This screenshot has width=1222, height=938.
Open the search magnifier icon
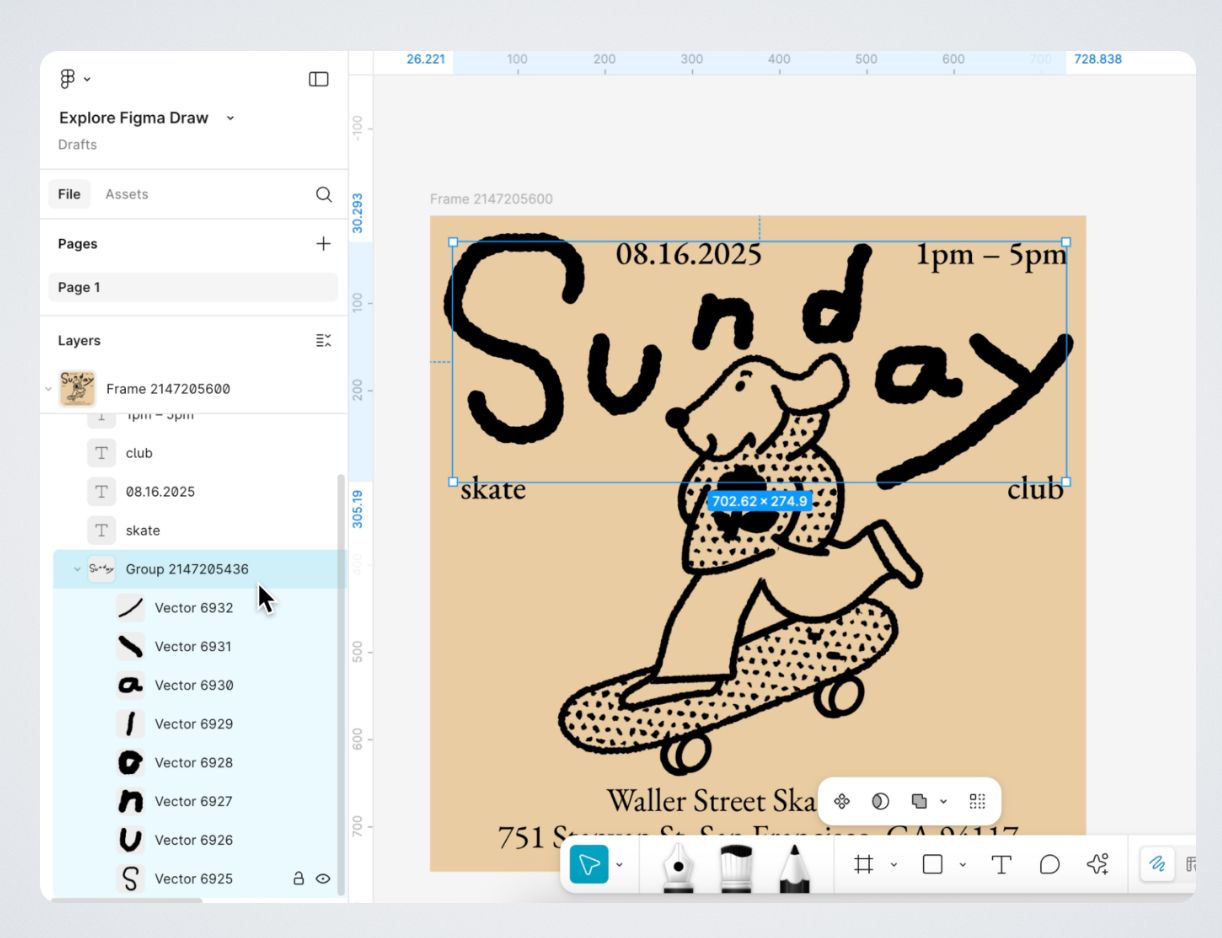[x=323, y=194]
